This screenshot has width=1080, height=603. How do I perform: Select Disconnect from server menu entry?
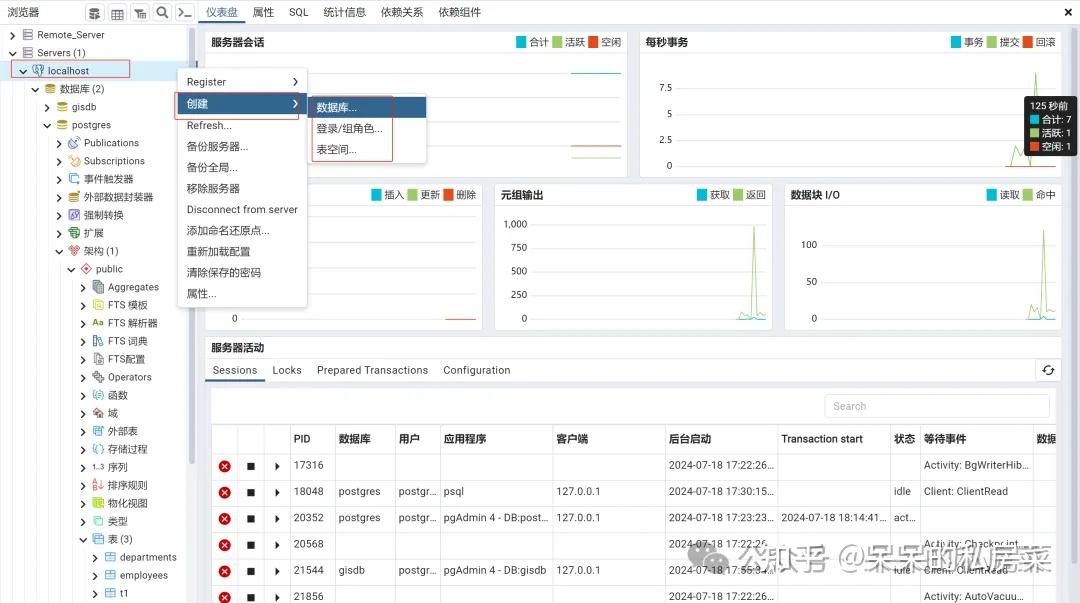click(x=242, y=209)
